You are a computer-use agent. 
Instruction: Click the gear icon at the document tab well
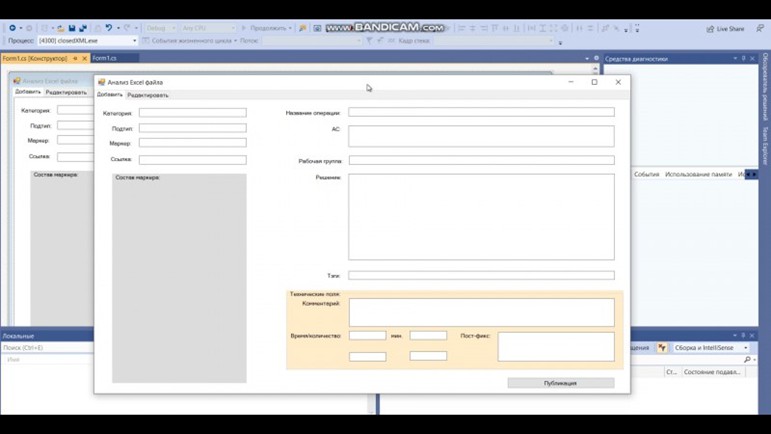[x=596, y=58]
